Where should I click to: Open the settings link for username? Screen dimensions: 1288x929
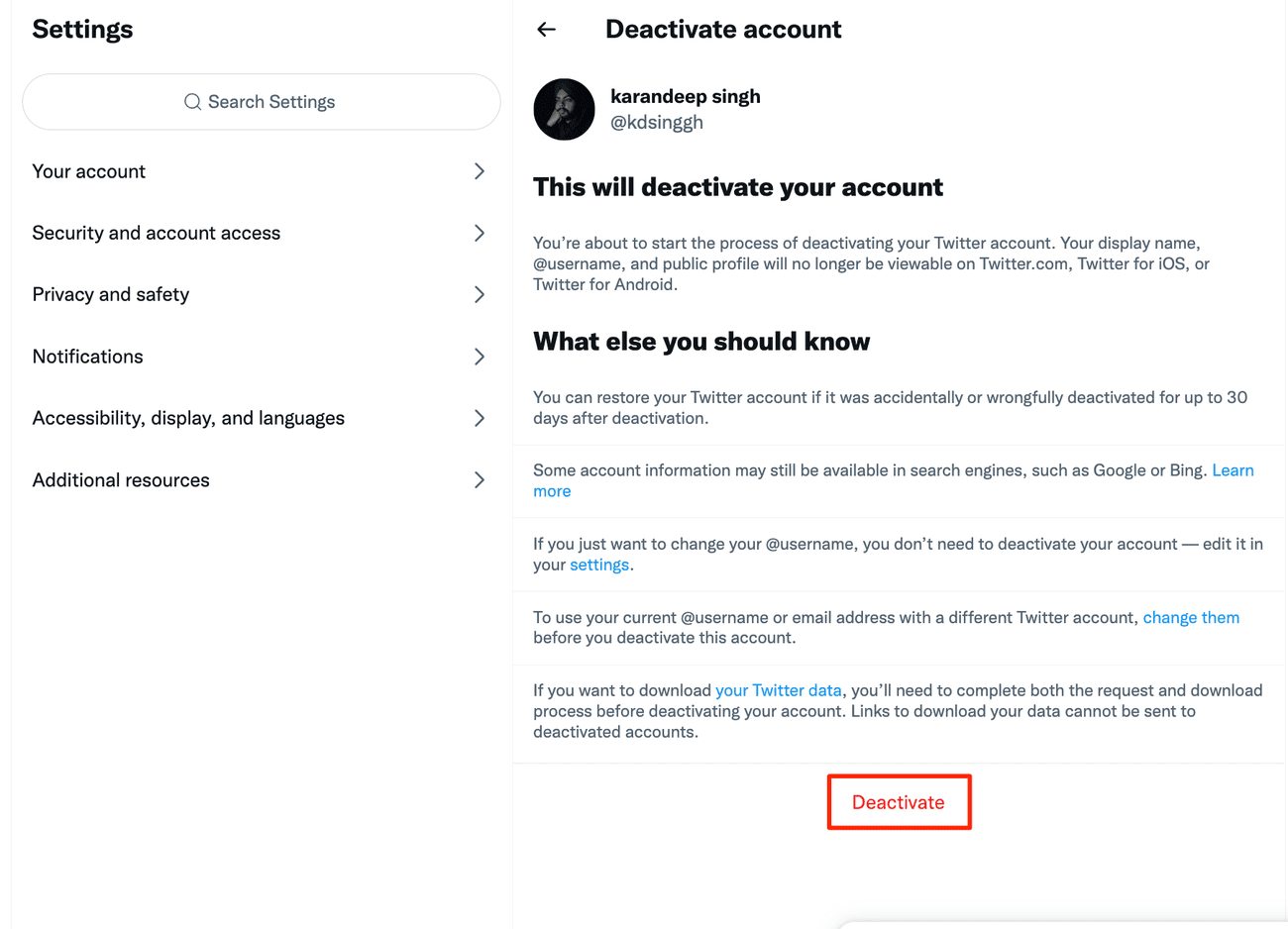599,565
